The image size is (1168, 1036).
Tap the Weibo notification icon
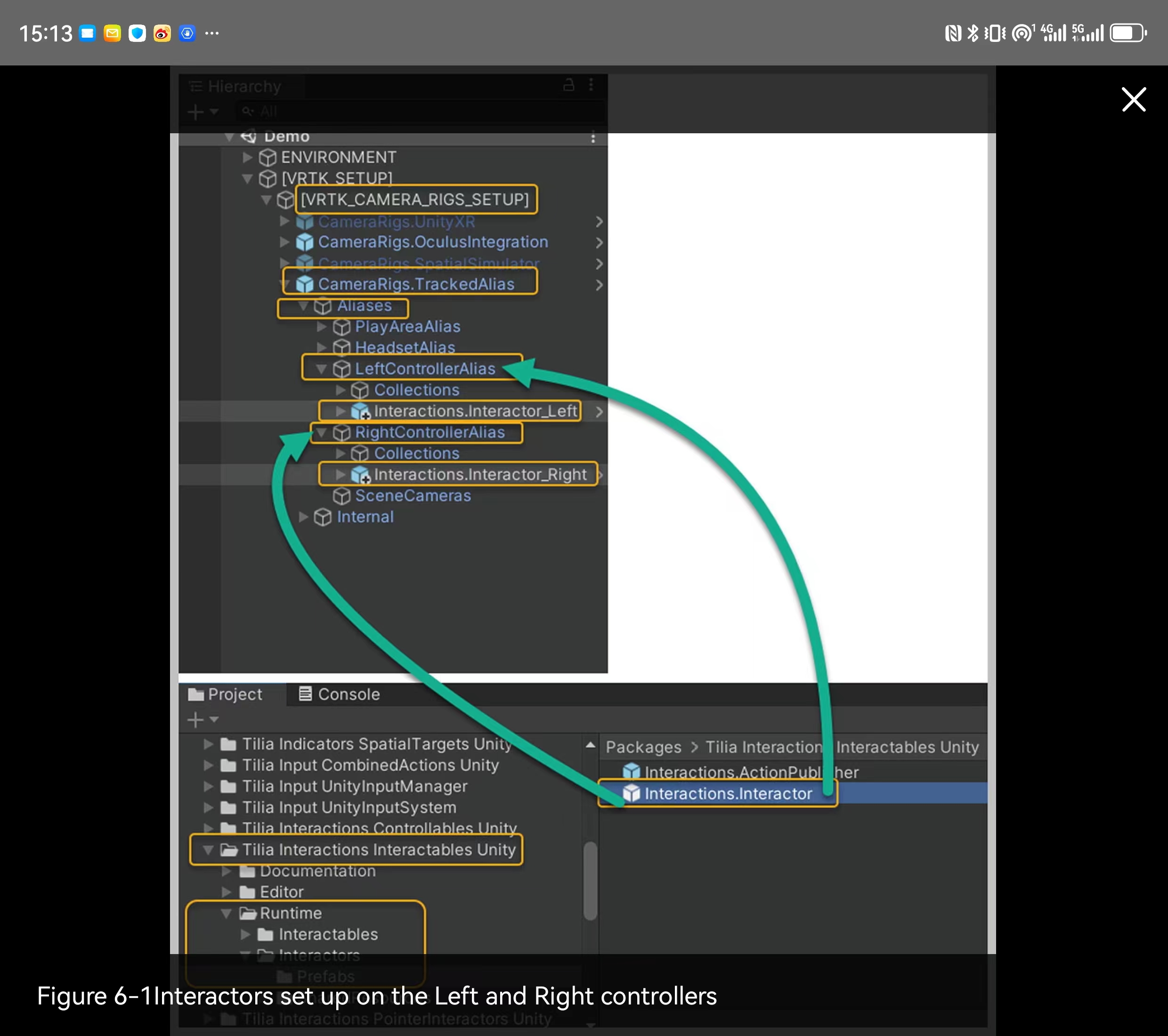tap(162, 33)
